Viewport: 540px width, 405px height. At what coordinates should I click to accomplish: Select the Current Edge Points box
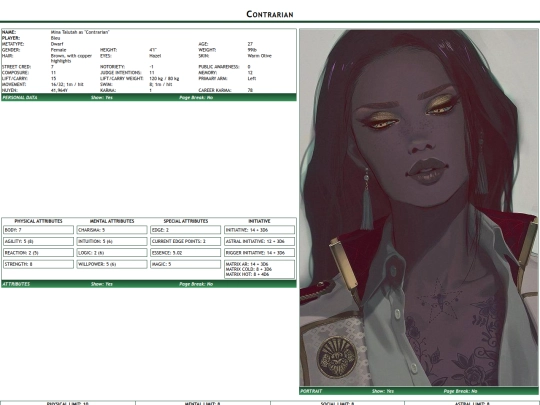186,241
